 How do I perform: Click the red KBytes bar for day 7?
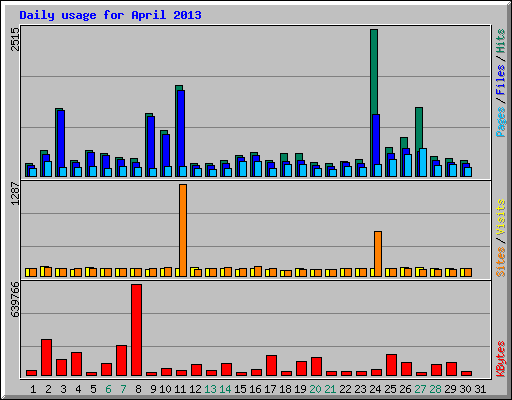121,360
